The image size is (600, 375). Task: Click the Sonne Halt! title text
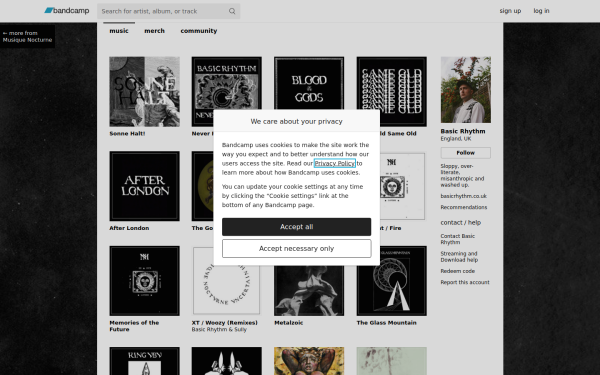point(127,134)
